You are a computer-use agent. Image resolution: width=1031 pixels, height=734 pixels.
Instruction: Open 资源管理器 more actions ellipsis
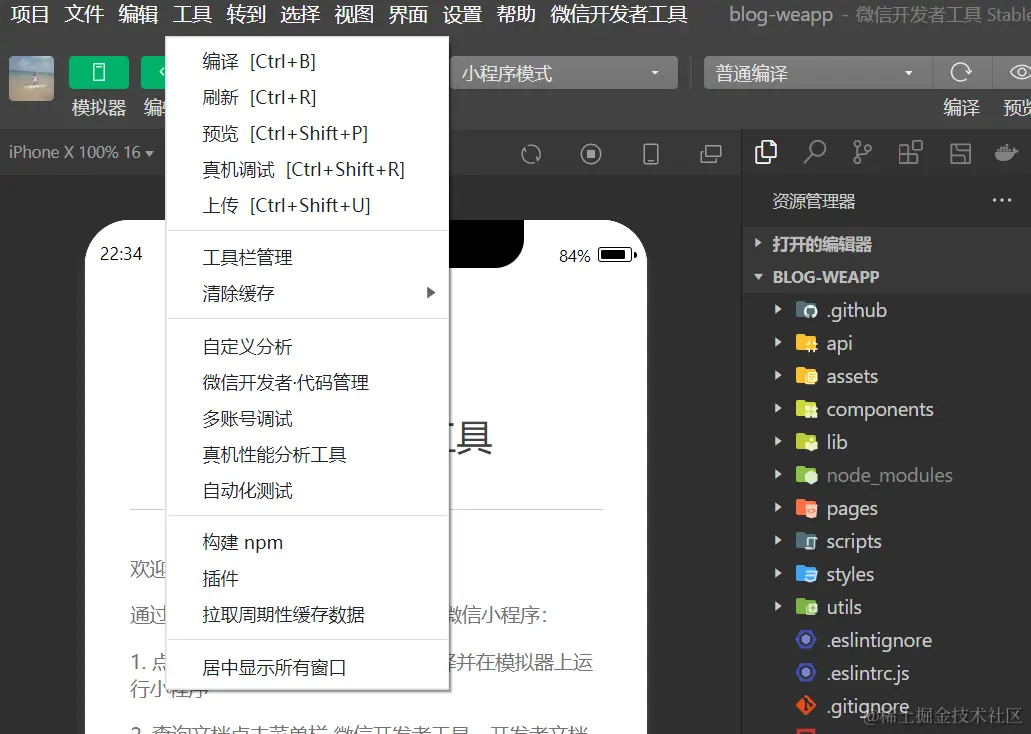(1001, 200)
